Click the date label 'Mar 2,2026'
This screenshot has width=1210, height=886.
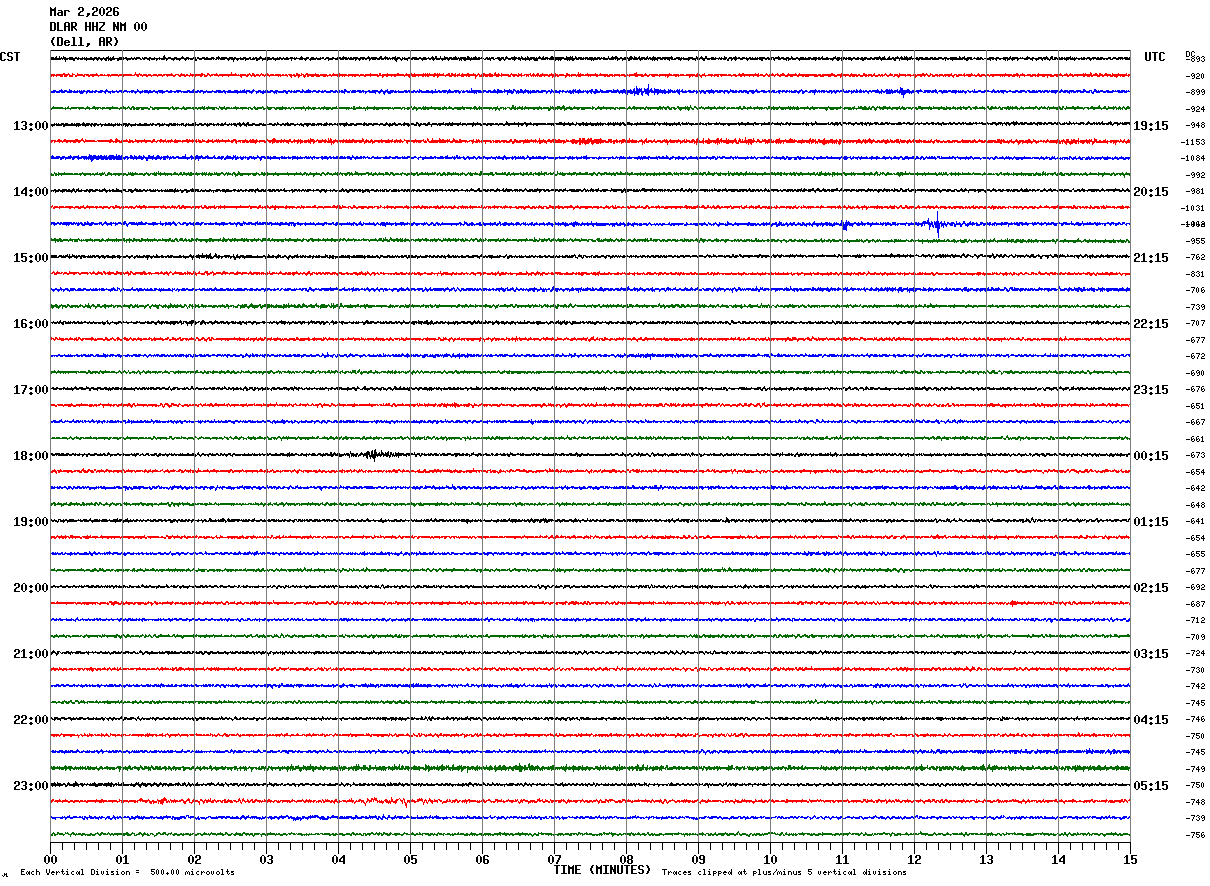[x=84, y=12]
